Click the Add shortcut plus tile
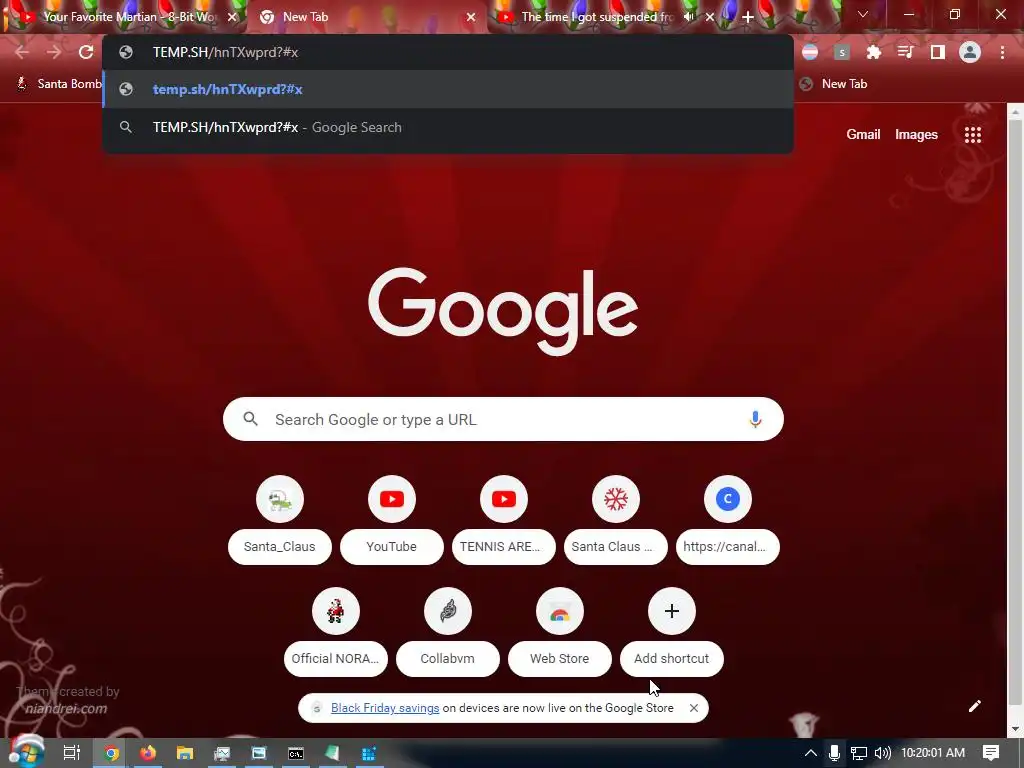Viewport: 1024px width, 768px height. point(671,632)
